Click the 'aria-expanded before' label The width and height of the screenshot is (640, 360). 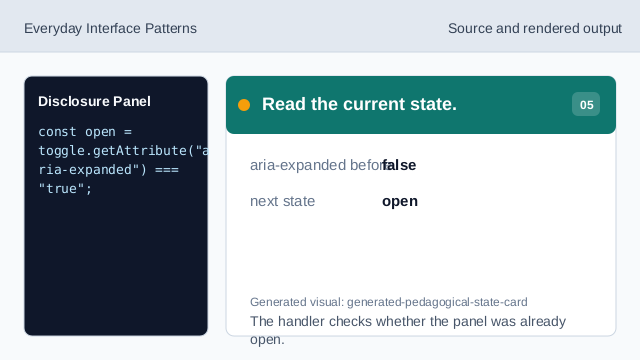click(321, 165)
